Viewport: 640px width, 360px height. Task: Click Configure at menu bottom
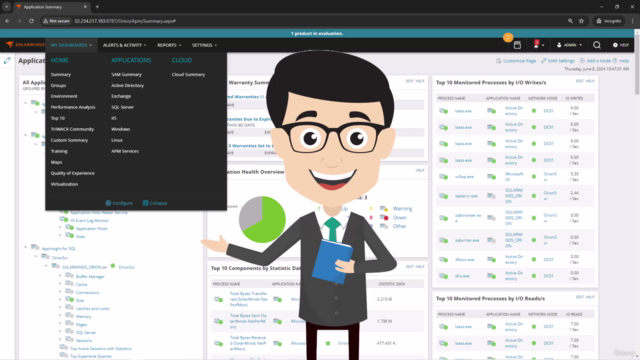(x=119, y=203)
